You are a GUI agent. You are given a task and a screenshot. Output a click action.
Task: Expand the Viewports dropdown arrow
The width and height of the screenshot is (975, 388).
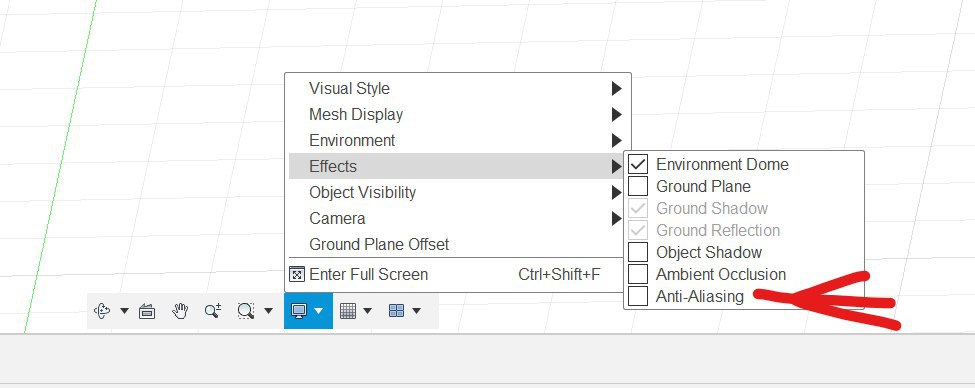(x=416, y=311)
